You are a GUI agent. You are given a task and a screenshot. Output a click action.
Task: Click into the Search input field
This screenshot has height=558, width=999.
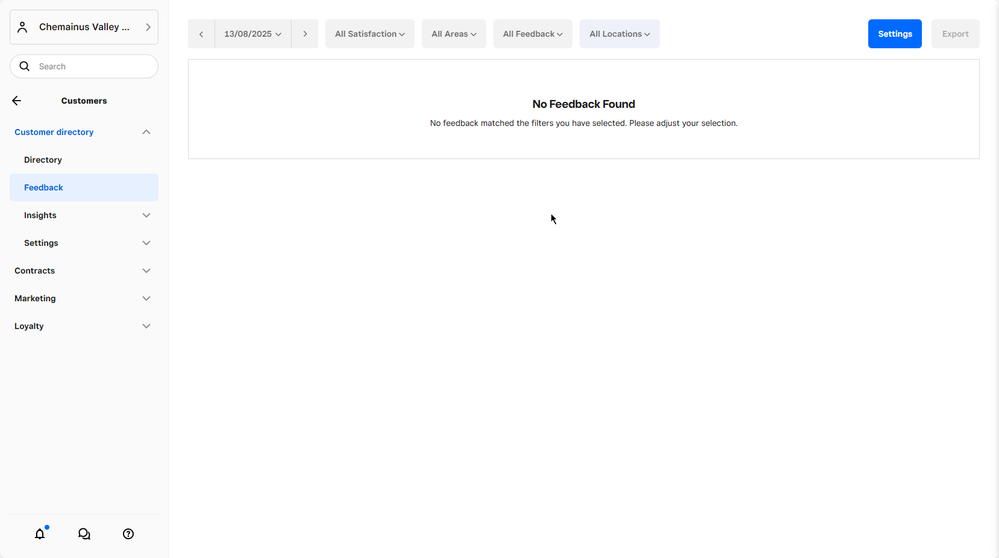pos(95,66)
